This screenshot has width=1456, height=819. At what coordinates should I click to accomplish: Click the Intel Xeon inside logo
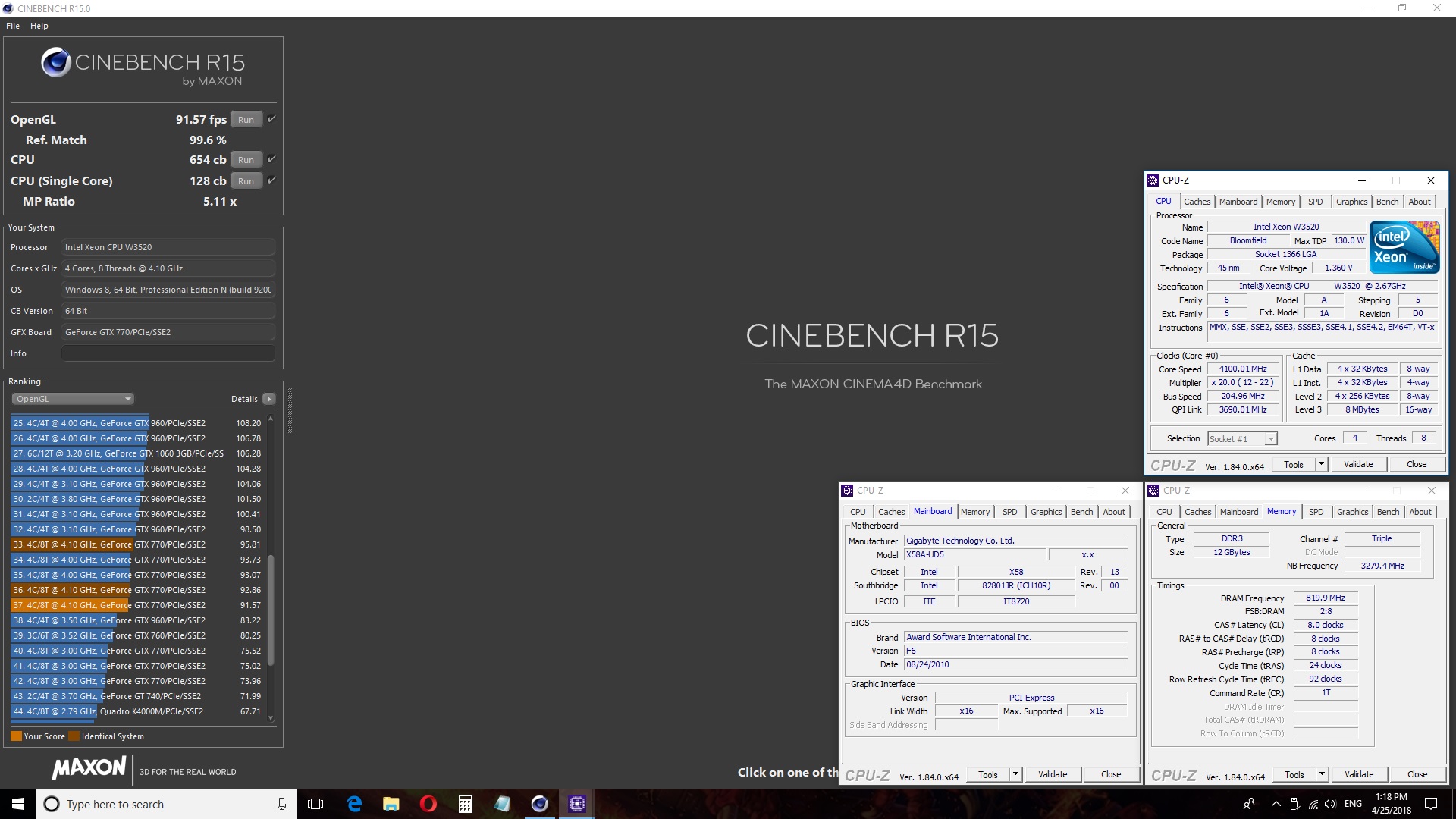point(1404,247)
